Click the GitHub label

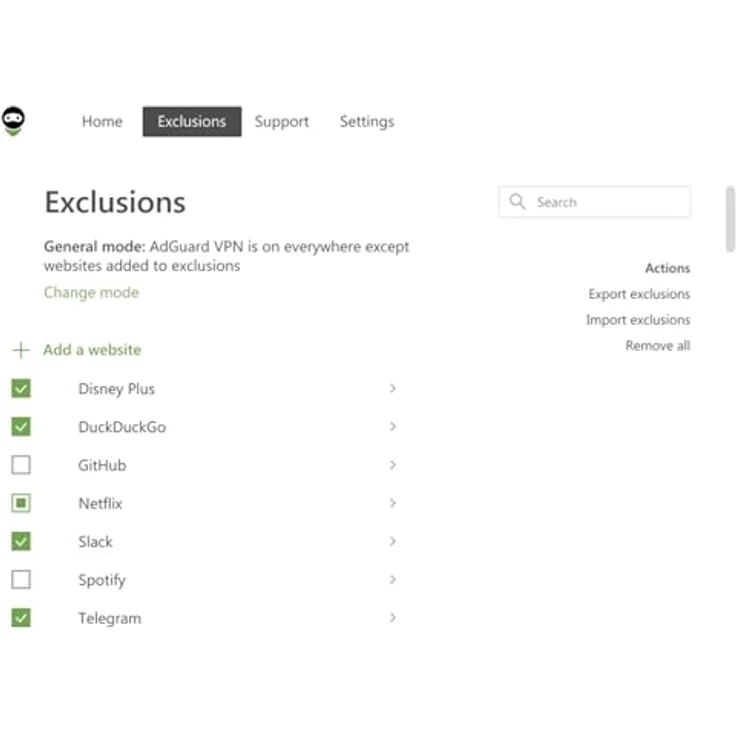pos(102,466)
